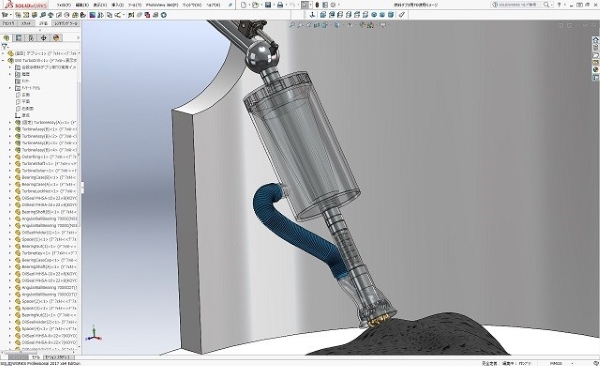The height and width of the screenshot is (366, 600).
Task: Open the ConfigurationManager tab icon in the left panel
Action: coord(31,38)
